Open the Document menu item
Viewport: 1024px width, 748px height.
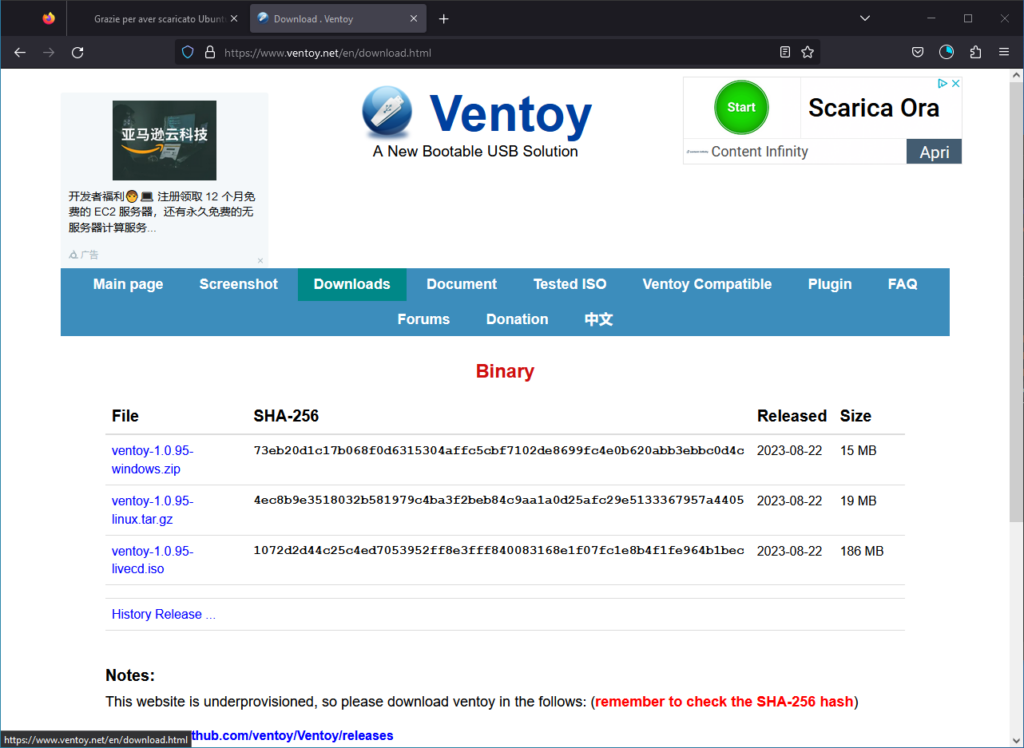462,284
